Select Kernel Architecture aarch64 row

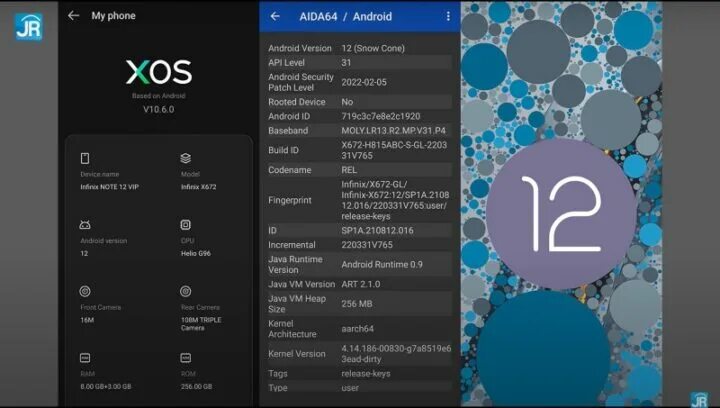pyautogui.click(x=360, y=329)
